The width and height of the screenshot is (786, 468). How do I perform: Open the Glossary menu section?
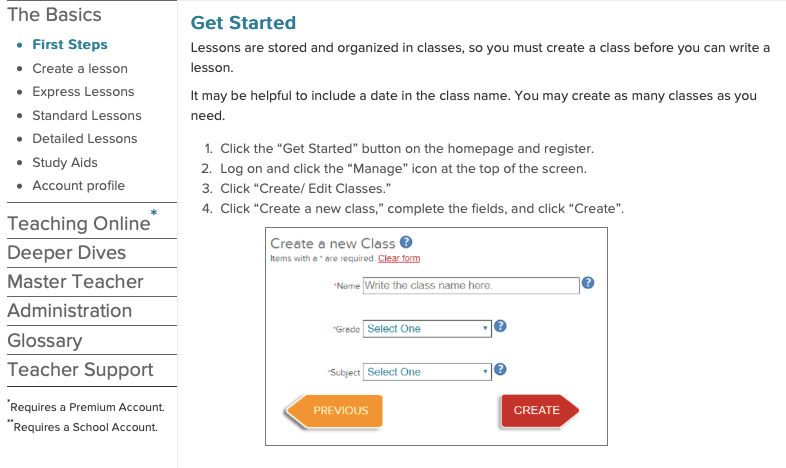(x=45, y=340)
